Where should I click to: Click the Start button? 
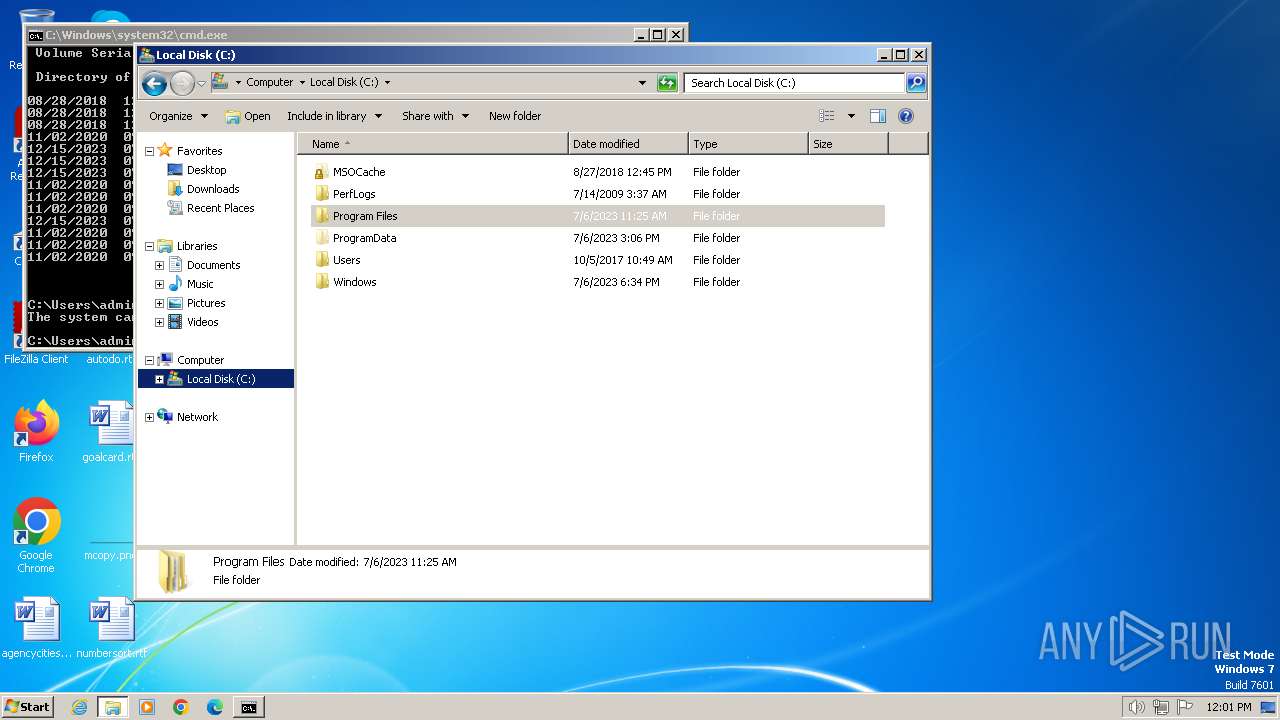click(28, 706)
